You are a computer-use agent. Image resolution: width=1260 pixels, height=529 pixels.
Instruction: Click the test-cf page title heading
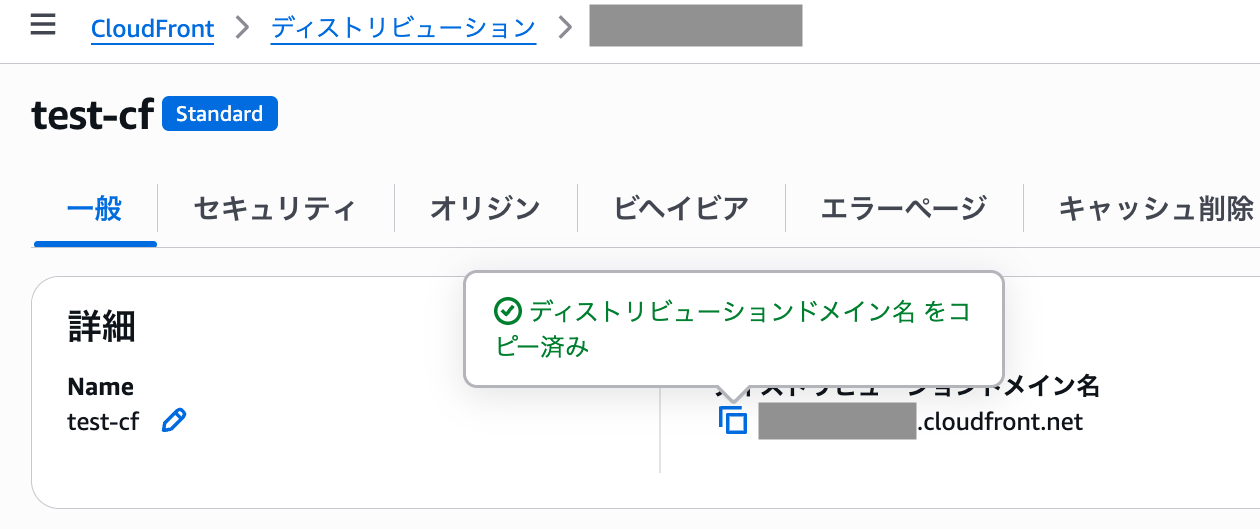(91, 115)
